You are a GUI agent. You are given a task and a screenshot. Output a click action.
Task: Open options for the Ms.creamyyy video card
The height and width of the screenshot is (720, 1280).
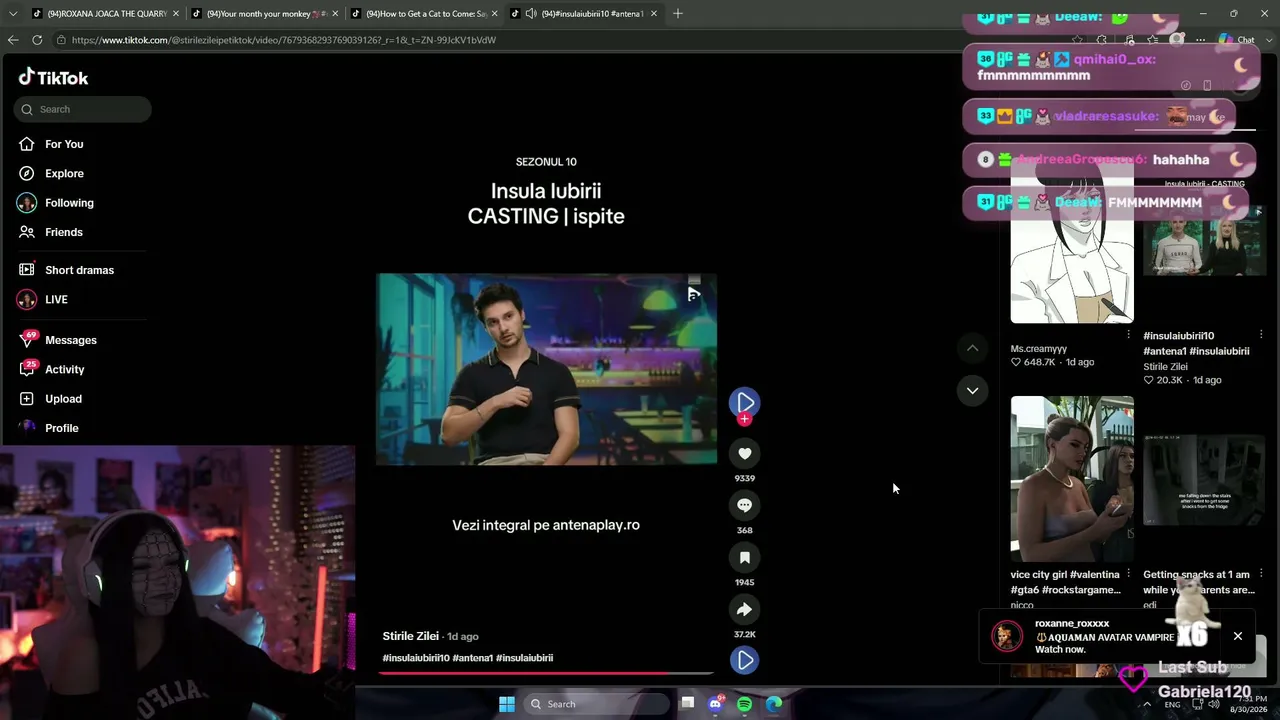[1129, 335]
